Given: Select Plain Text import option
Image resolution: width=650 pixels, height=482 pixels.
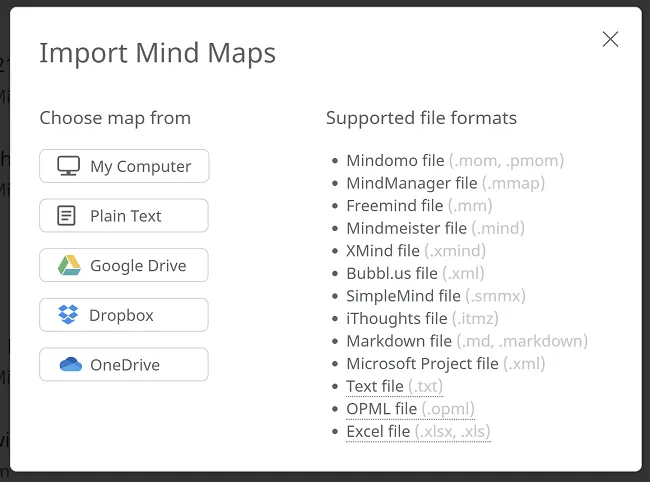Looking at the screenshot, I should [x=124, y=216].
